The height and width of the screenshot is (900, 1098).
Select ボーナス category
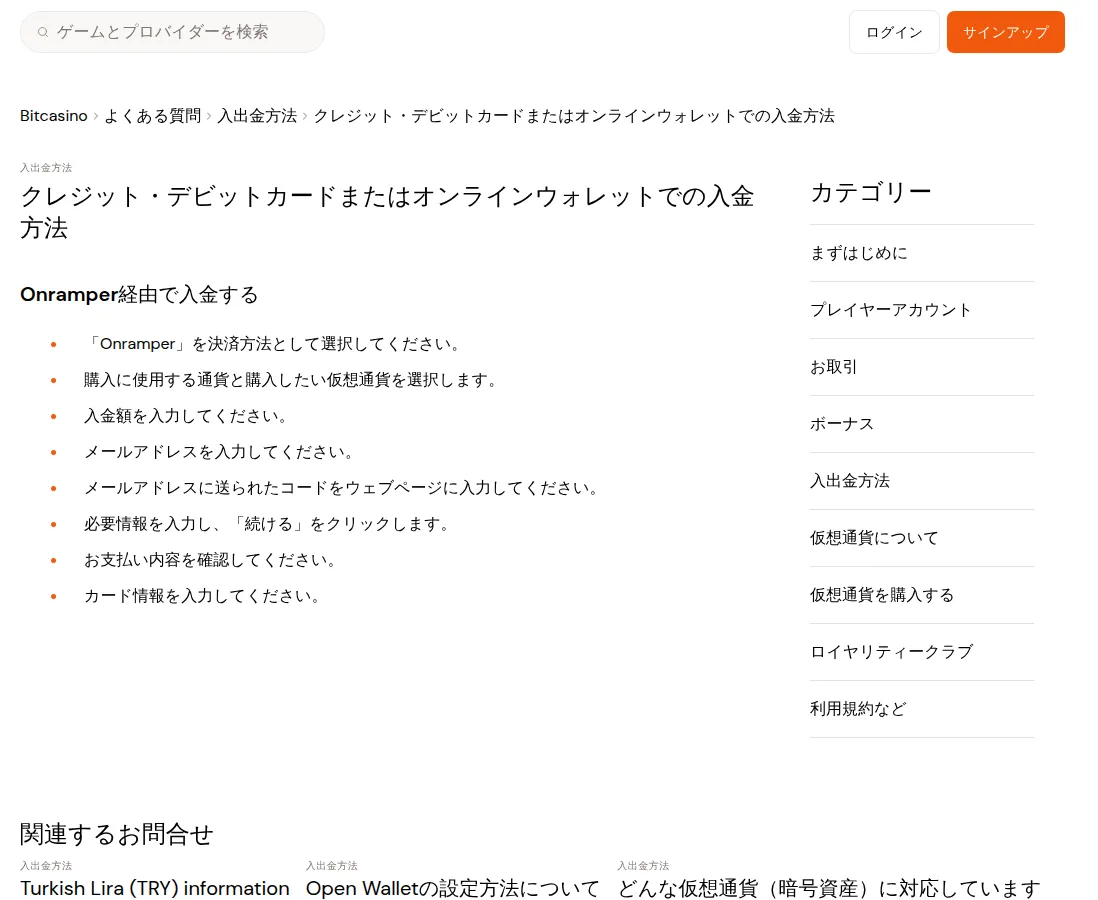922,424
